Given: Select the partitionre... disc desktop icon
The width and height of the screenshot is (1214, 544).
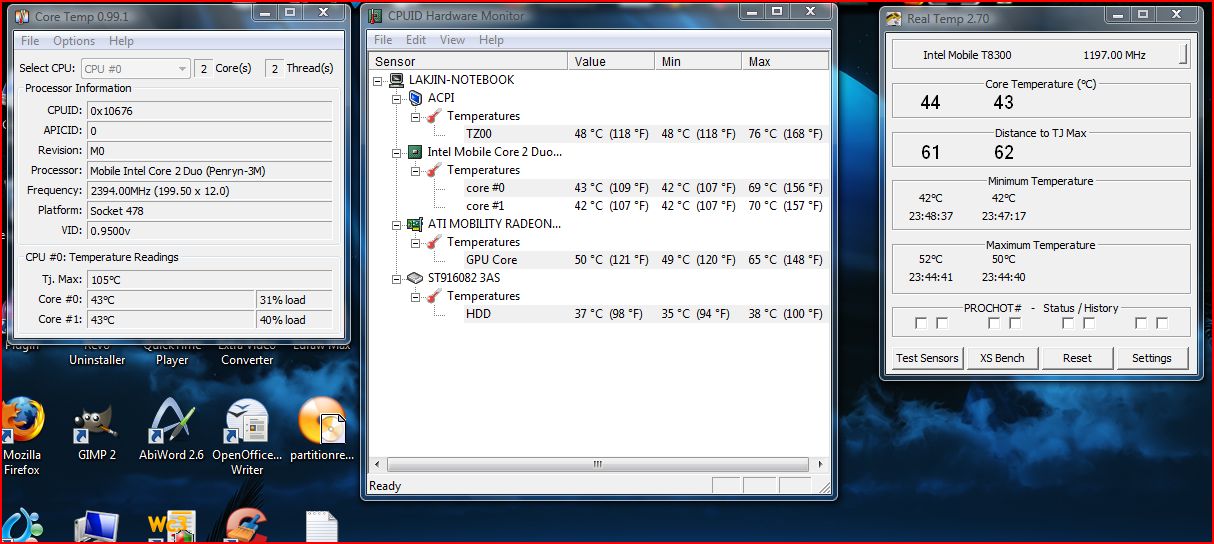Looking at the screenshot, I should [322, 421].
